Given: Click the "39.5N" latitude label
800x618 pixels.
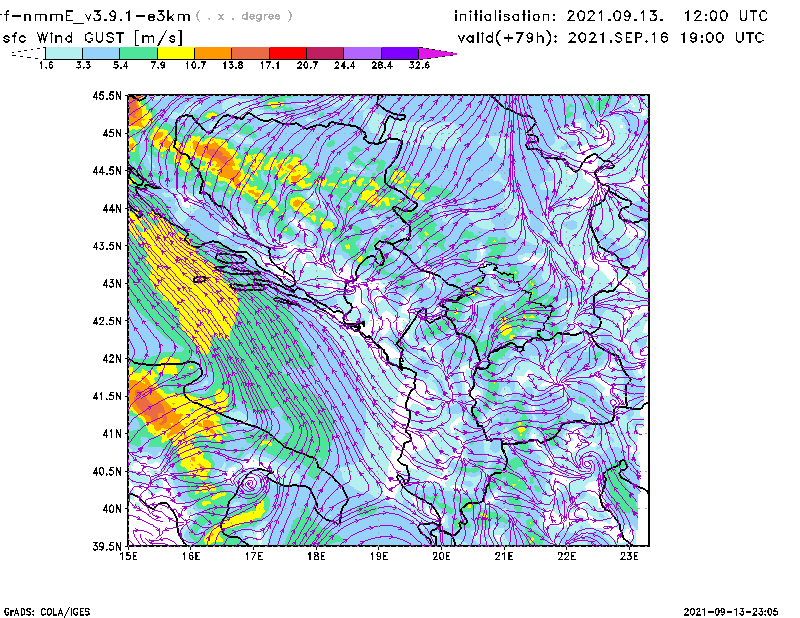Looking at the screenshot, I should [x=107, y=547].
